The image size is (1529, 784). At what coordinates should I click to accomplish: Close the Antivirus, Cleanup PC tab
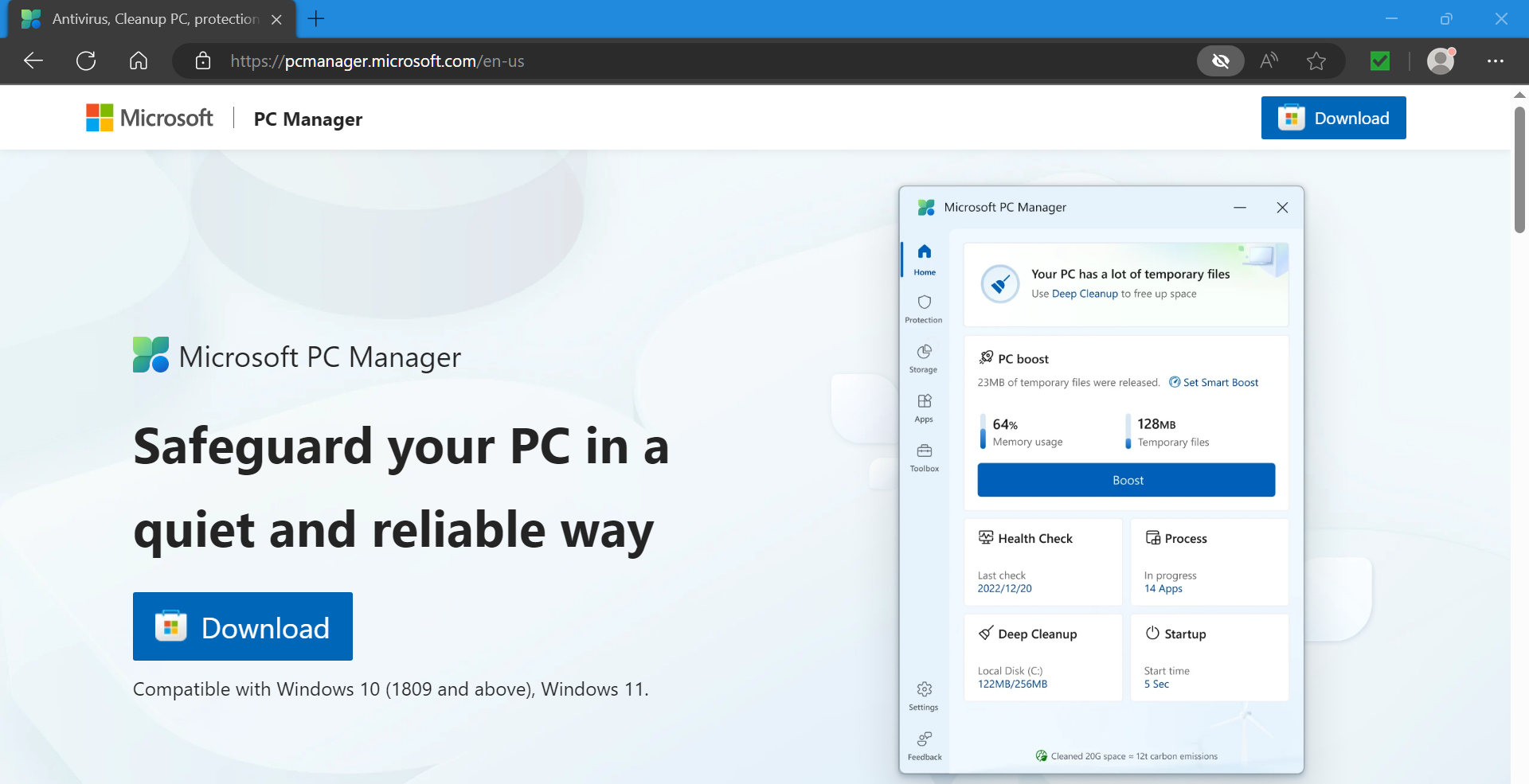tap(276, 19)
